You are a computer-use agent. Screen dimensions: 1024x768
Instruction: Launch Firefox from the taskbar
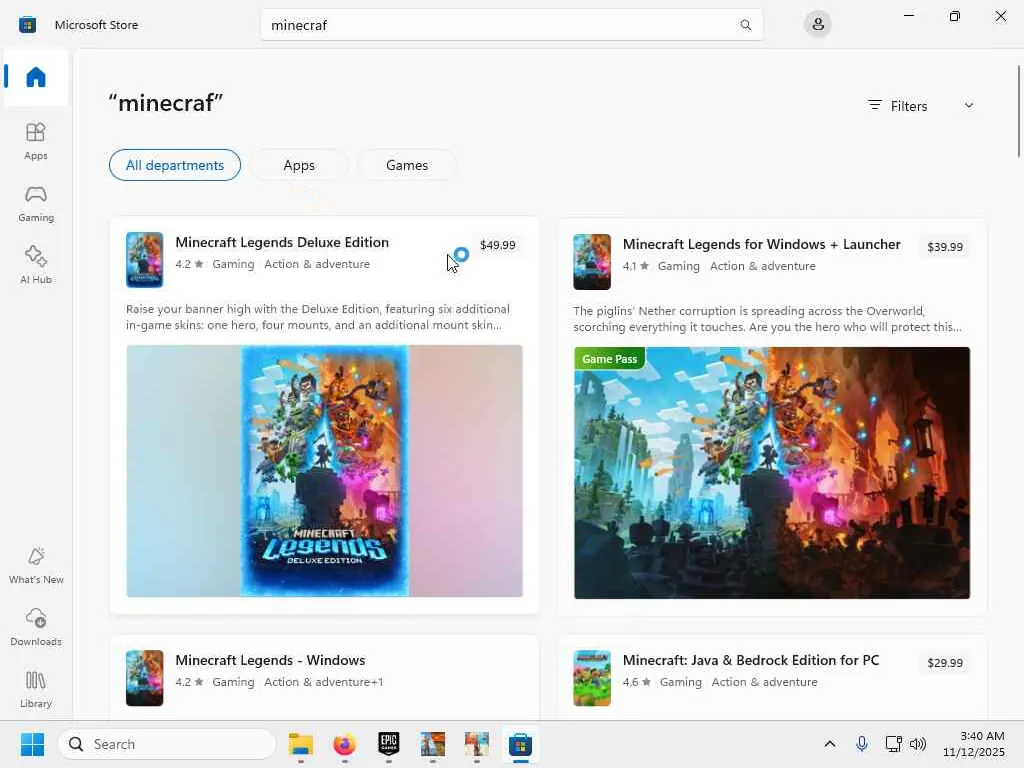(x=344, y=744)
